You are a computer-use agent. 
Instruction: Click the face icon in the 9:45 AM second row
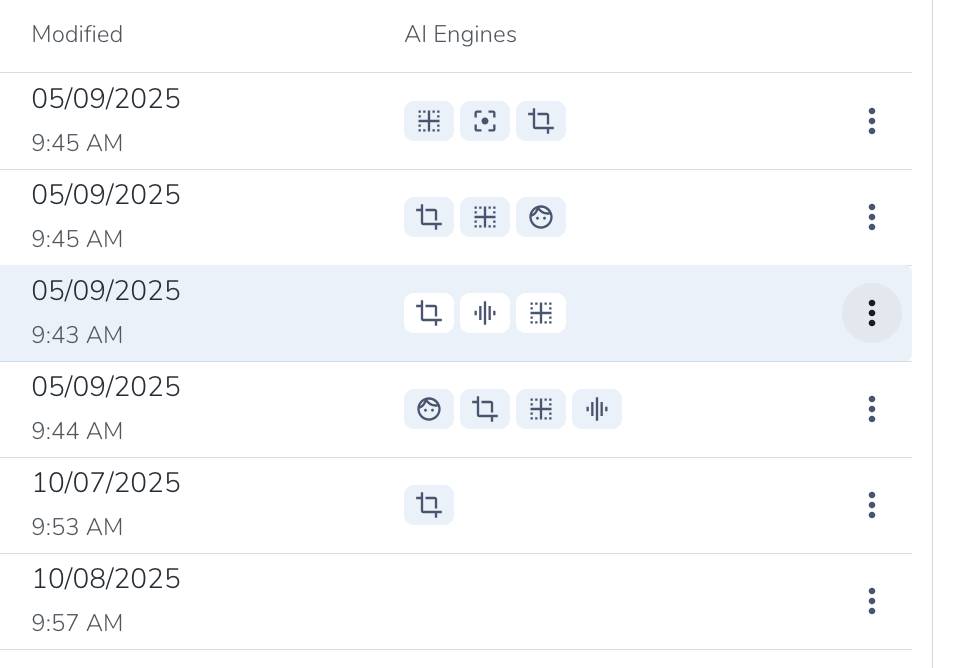click(541, 217)
